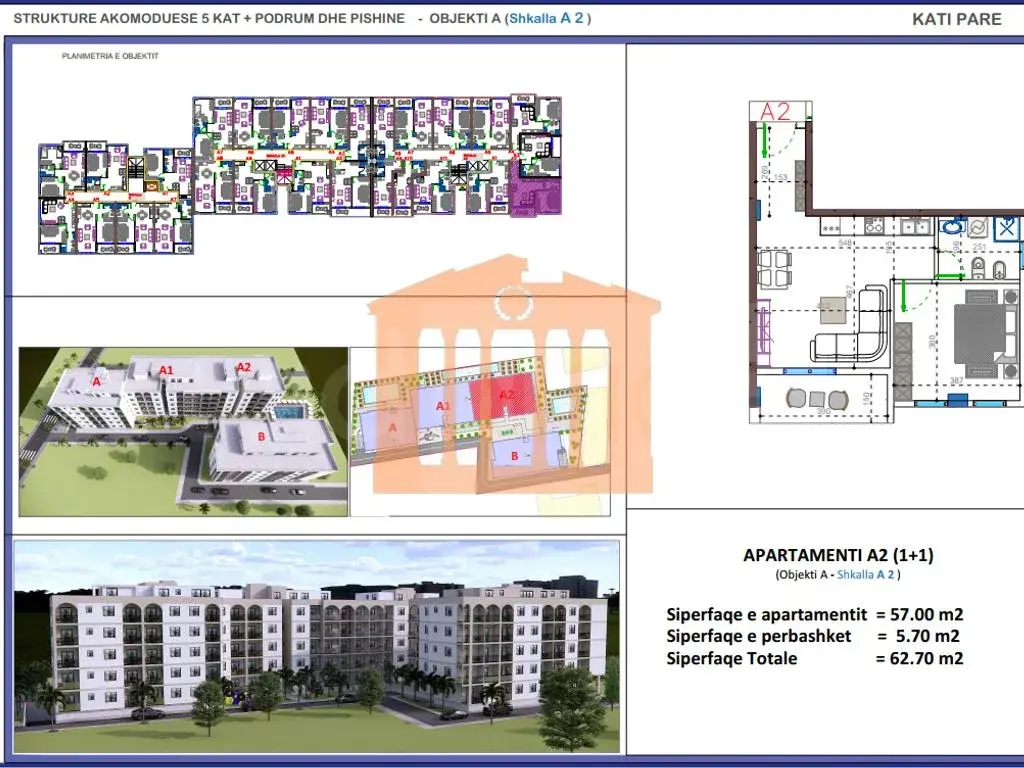
Task: Click the toilet symbol in the bathroom
Action: (x=978, y=267)
